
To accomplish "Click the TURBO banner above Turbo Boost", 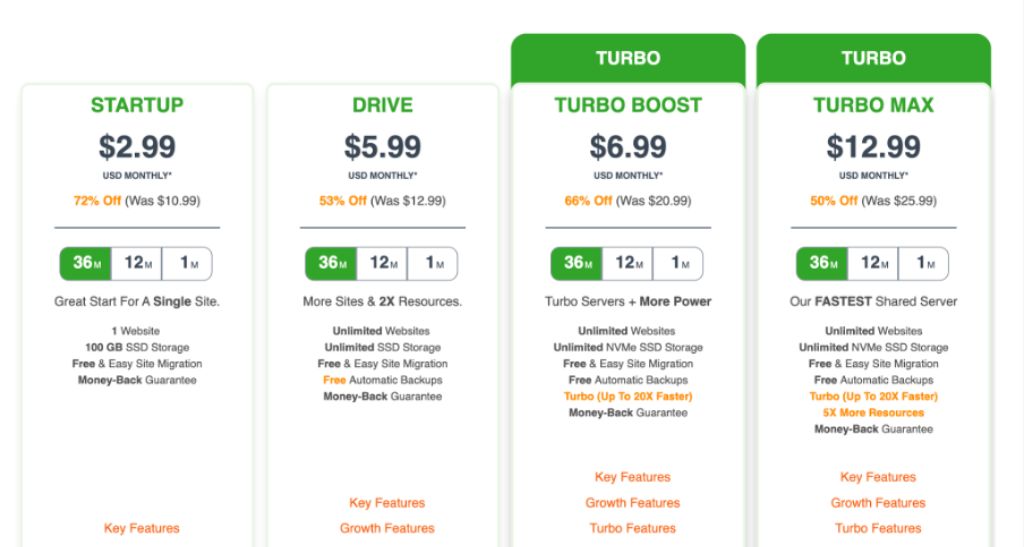I will pyautogui.click(x=628, y=58).
